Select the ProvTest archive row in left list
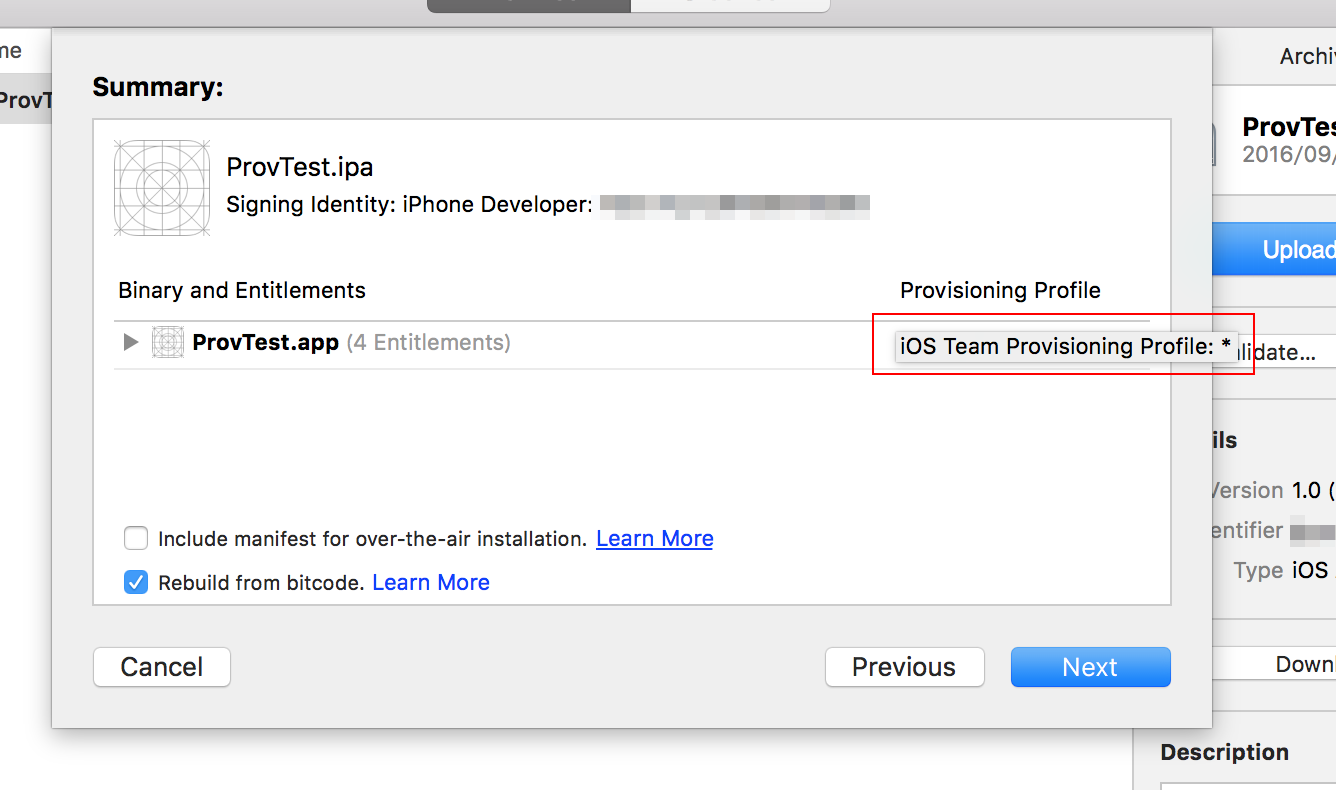The width and height of the screenshot is (1336, 790). click(26, 100)
